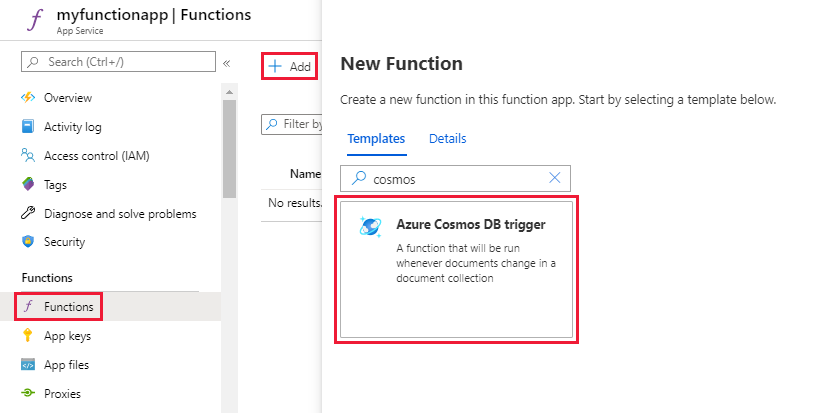Image resolution: width=815 pixels, height=413 pixels.
Task: Switch to the Details tab
Action: (x=447, y=139)
